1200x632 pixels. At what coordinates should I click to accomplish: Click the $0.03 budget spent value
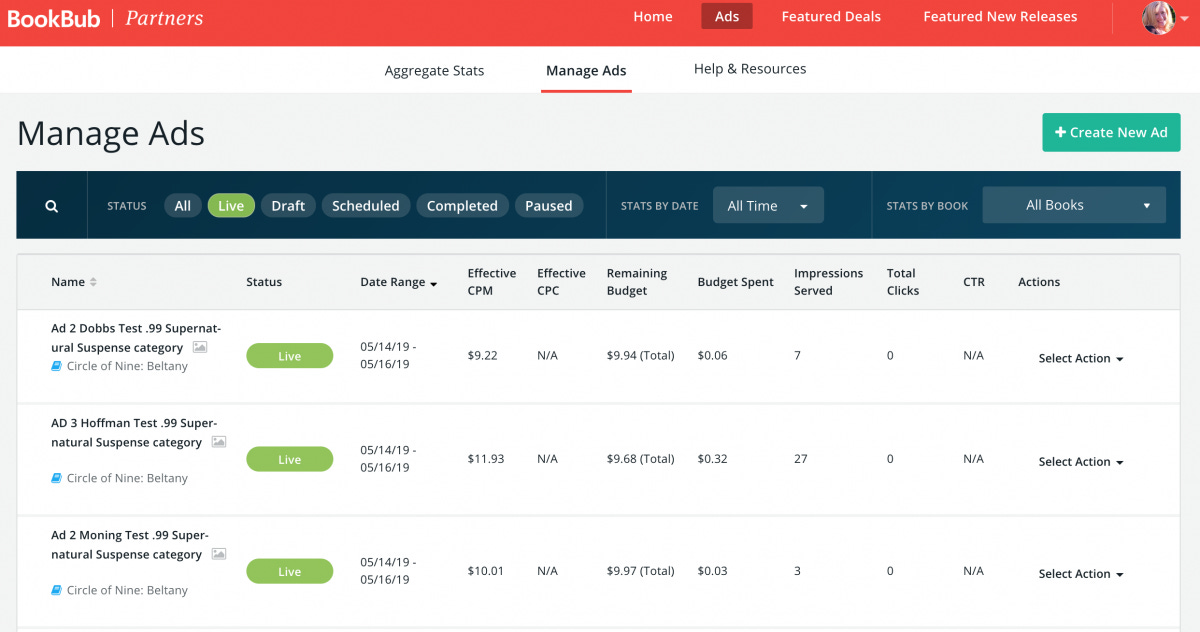pyautogui.click(x=713, y=571)
